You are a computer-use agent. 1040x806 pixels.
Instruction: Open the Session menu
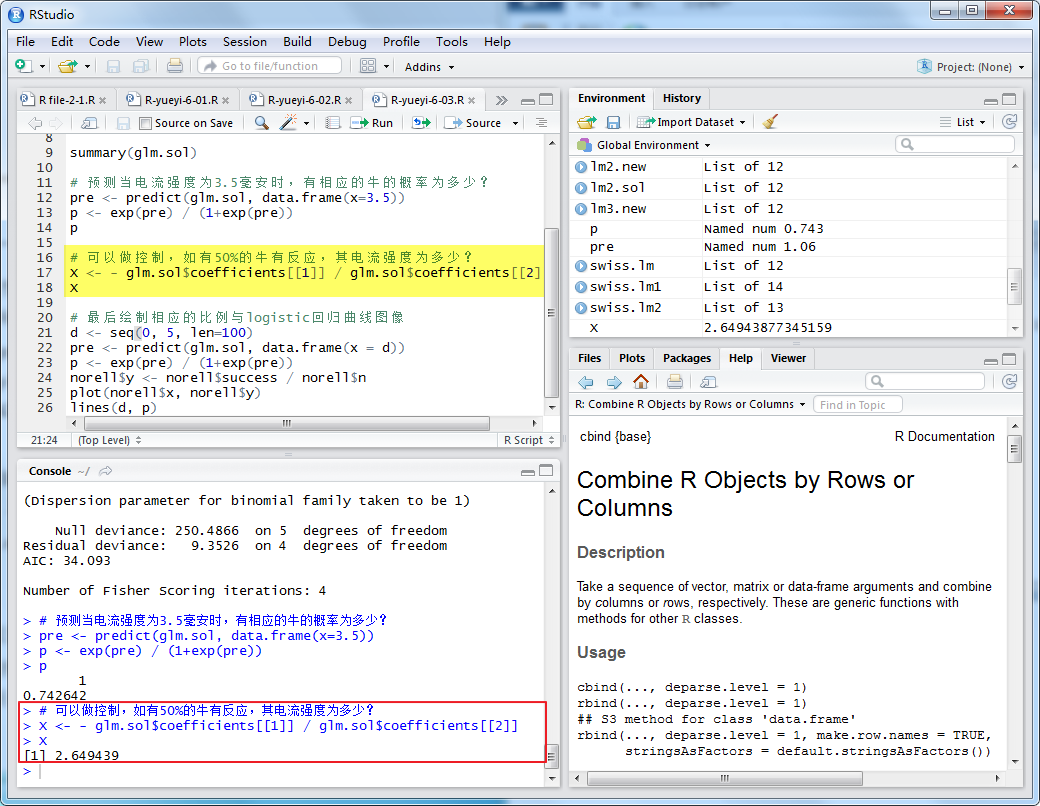click(244, 42)
